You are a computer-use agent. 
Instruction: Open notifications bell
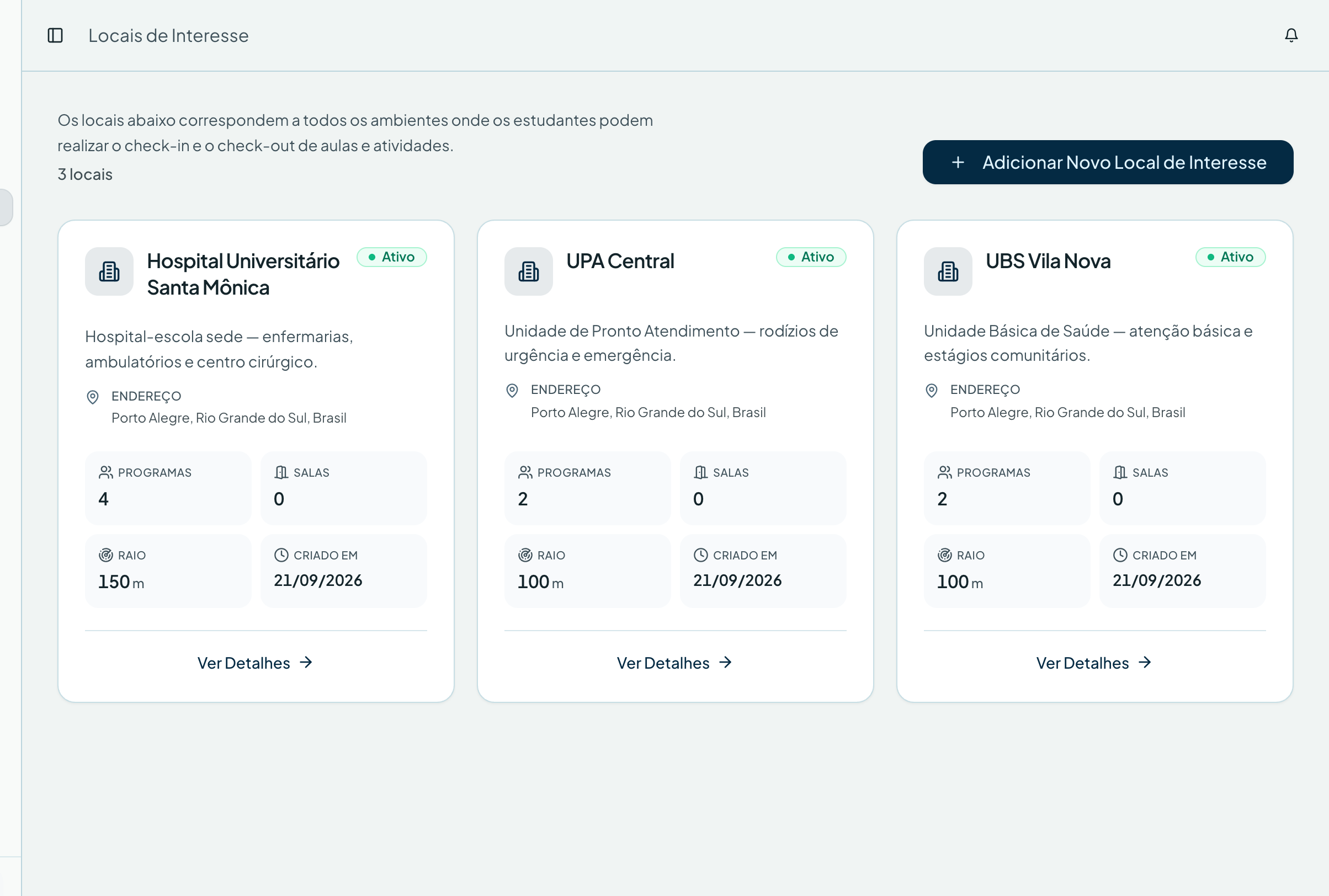click(1291, 35)
